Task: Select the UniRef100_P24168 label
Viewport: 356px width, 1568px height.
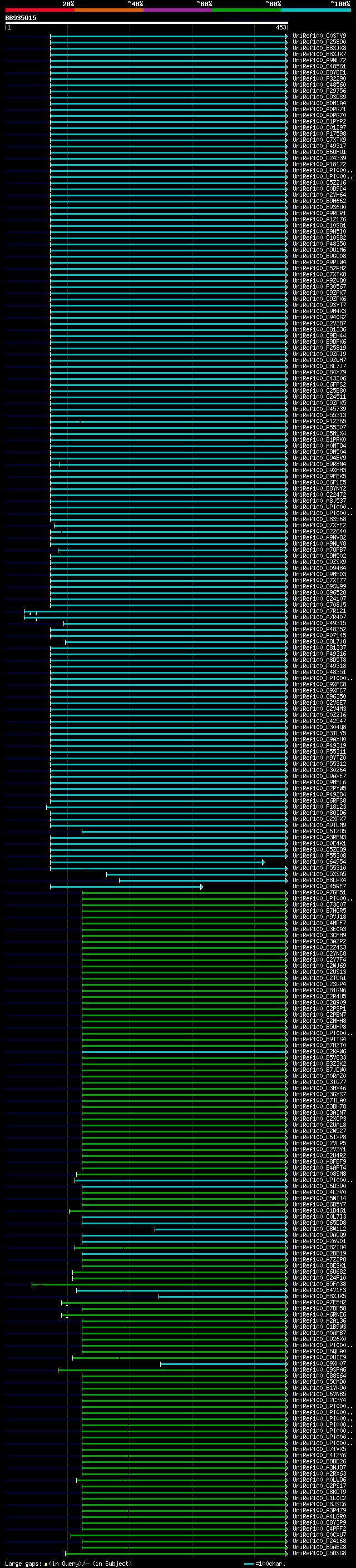Action: point(319,1541)
